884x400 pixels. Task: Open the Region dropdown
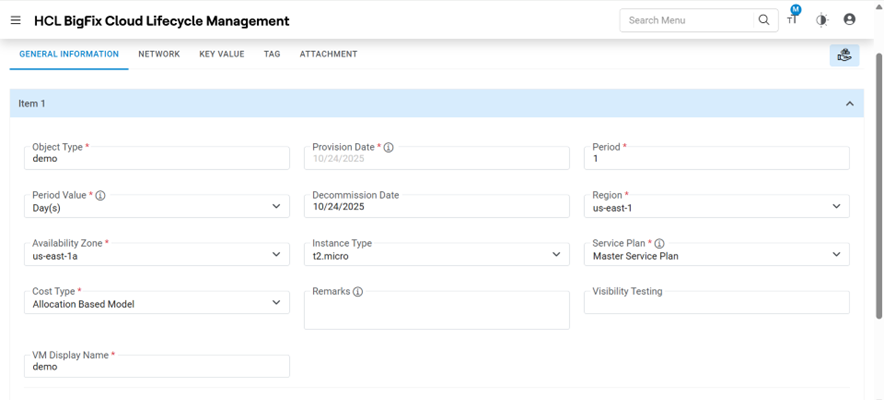pos(836,207)
